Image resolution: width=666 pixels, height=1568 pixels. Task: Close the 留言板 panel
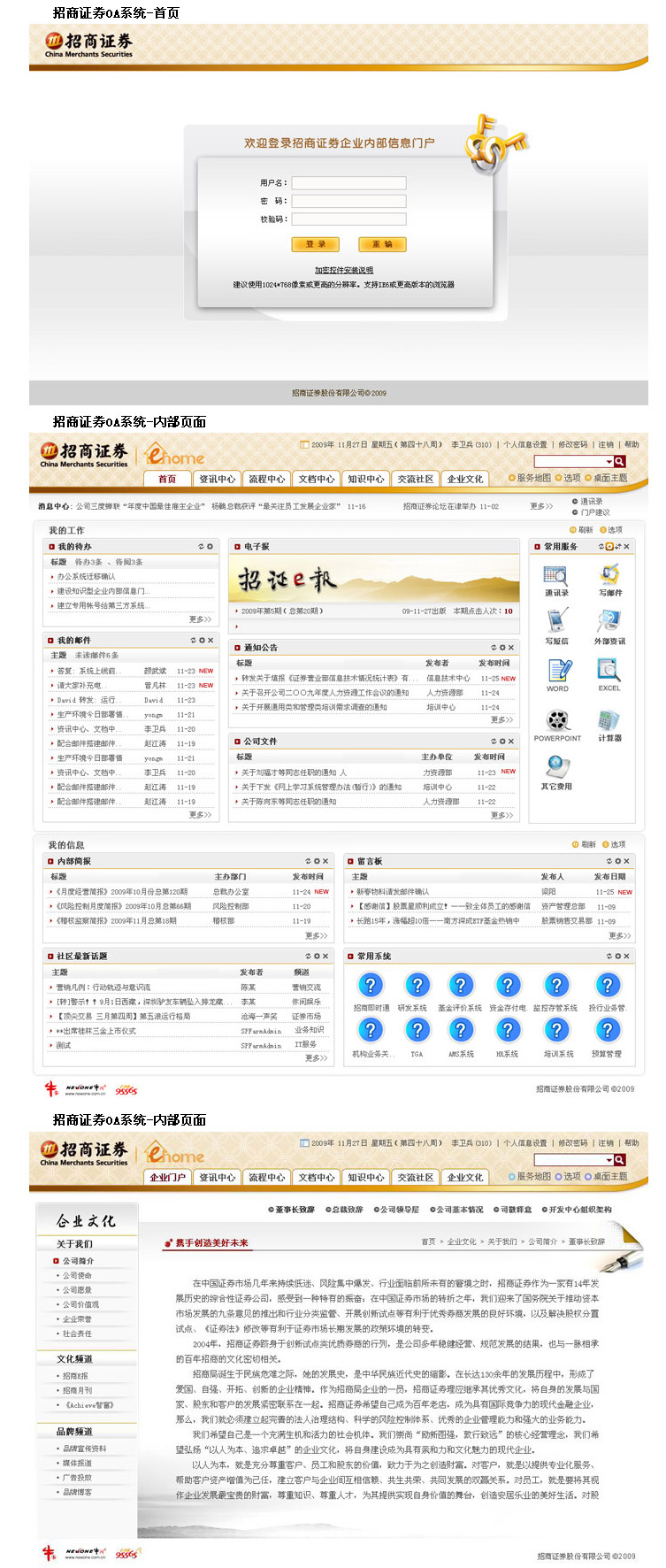pos(626,861)
